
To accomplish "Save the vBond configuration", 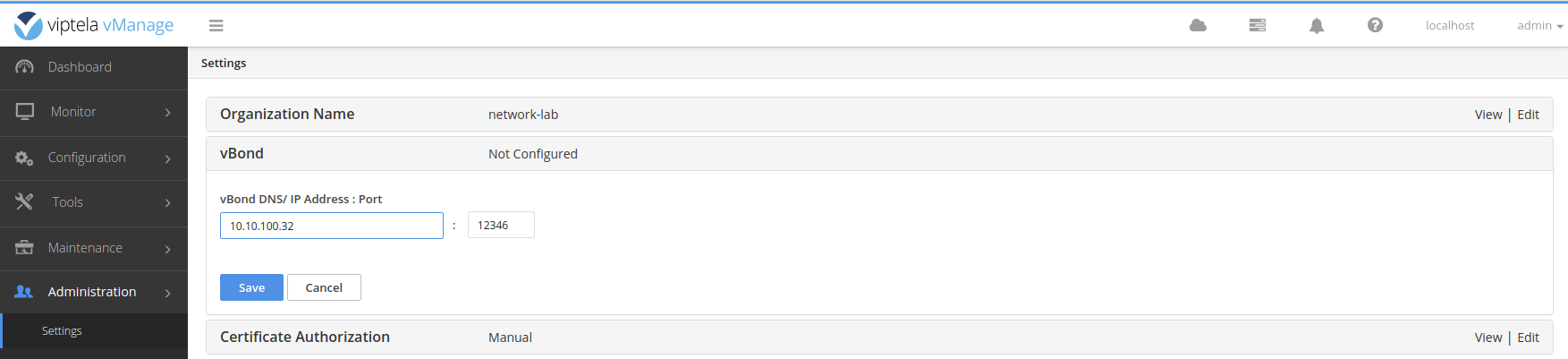I will click(251, 287).
